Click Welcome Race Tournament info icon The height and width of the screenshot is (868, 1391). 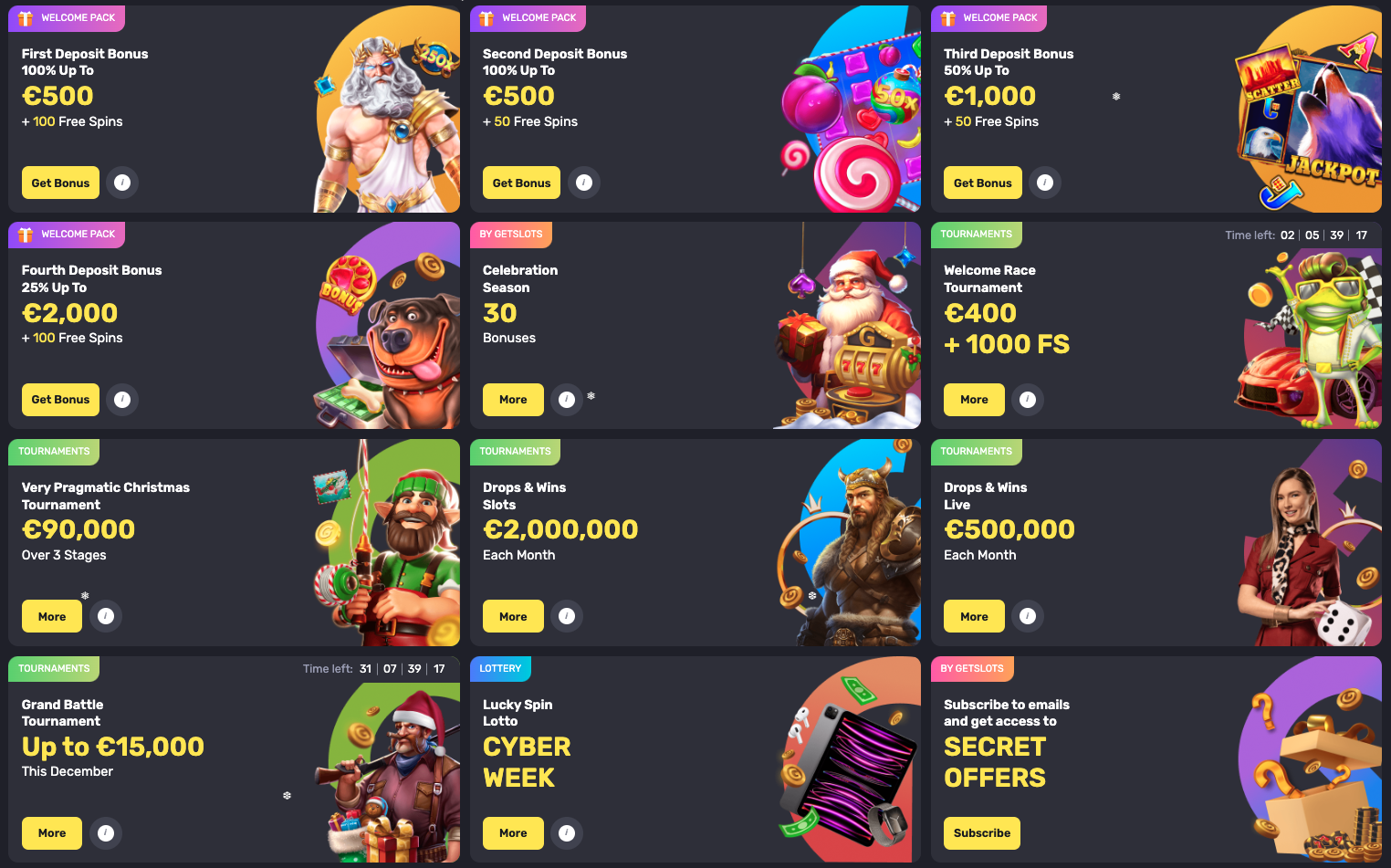click(1028, 400)
